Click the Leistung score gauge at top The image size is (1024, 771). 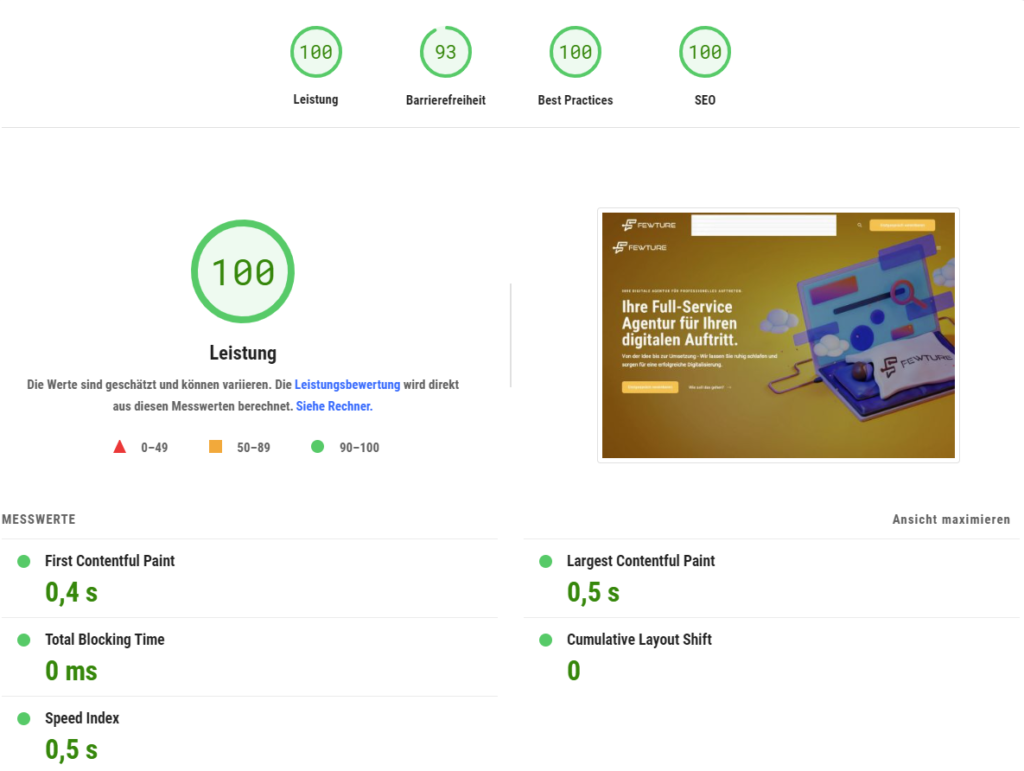316,52
